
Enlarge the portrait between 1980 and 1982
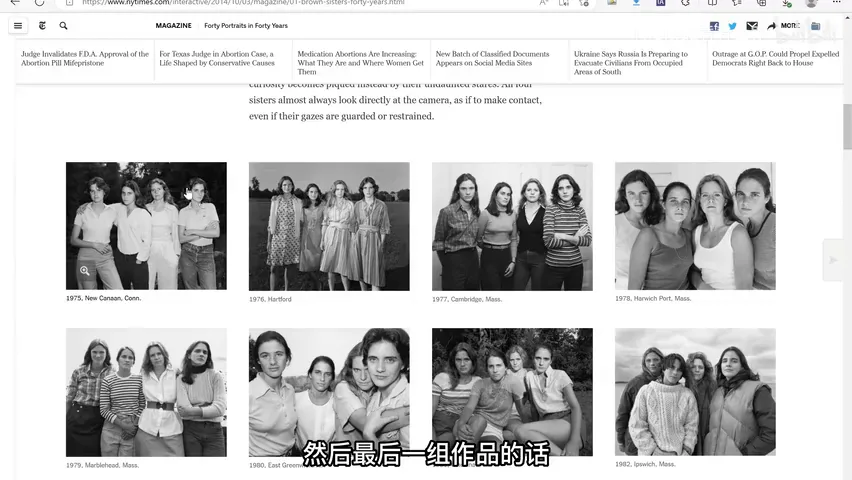[x=512, y=391]
